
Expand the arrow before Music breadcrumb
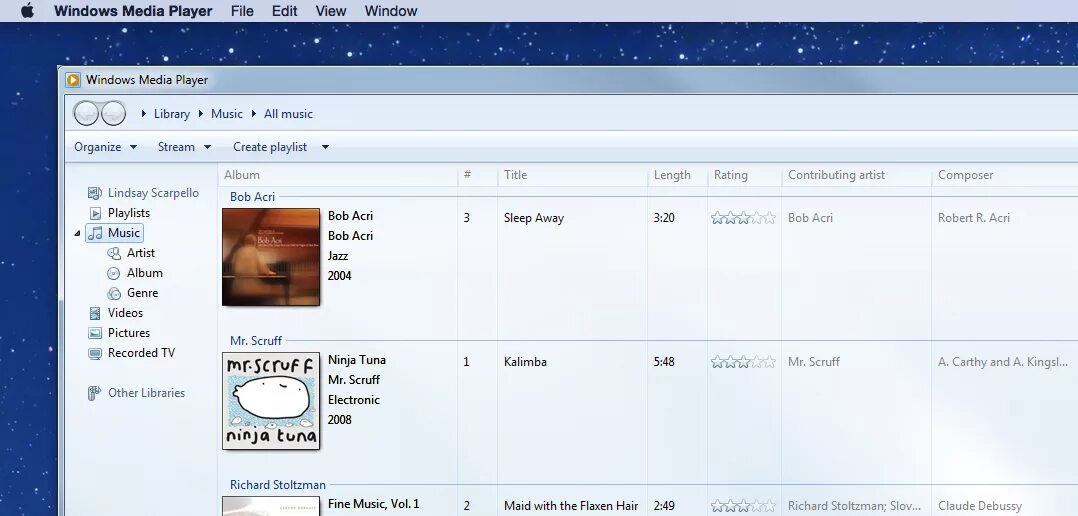(x=201, y=114)
